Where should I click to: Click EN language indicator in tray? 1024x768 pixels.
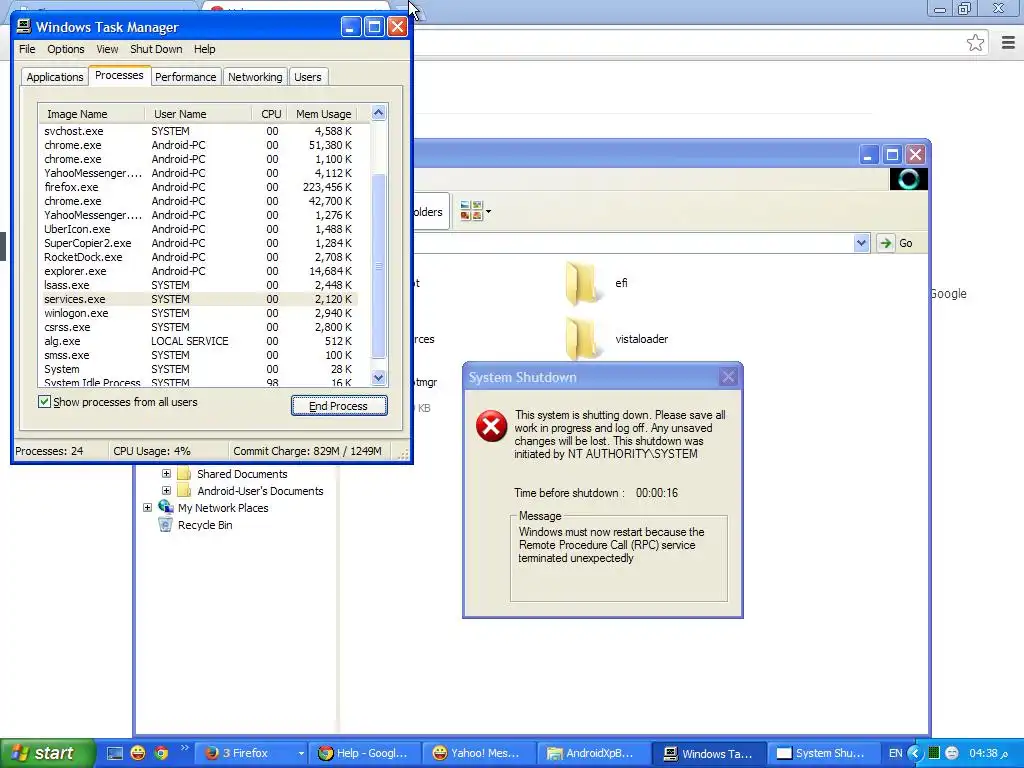(x=895, y=753)
